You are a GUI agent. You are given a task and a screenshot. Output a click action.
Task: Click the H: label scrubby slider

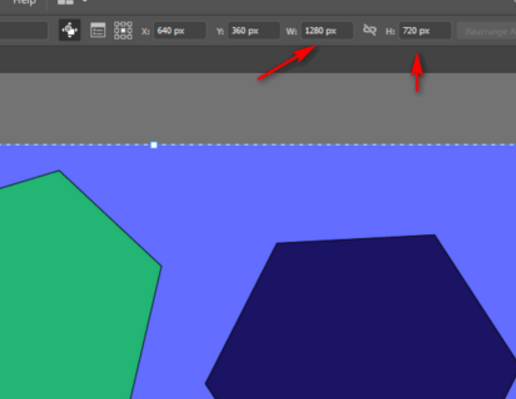pos(390,31)
